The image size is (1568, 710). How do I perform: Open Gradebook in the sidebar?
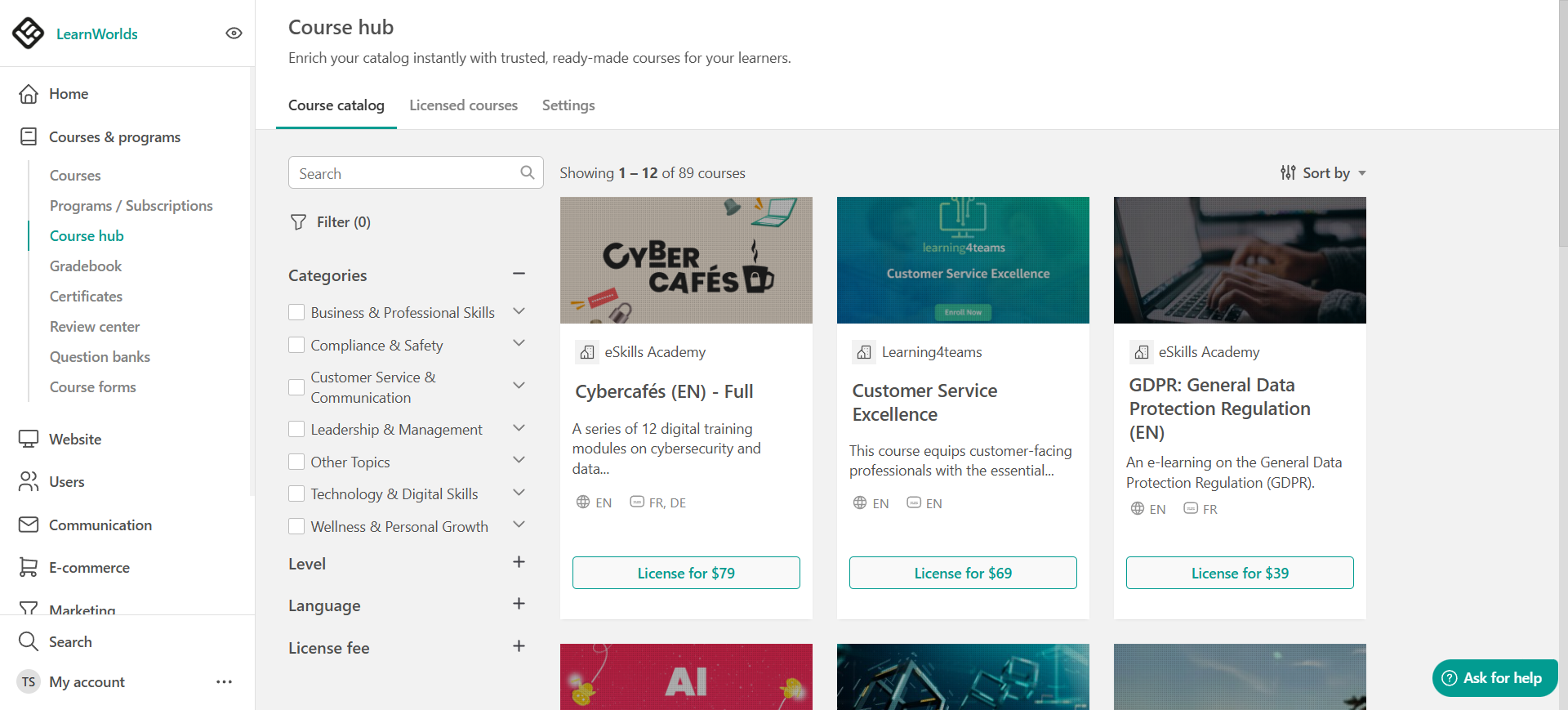tap(86, 266)
